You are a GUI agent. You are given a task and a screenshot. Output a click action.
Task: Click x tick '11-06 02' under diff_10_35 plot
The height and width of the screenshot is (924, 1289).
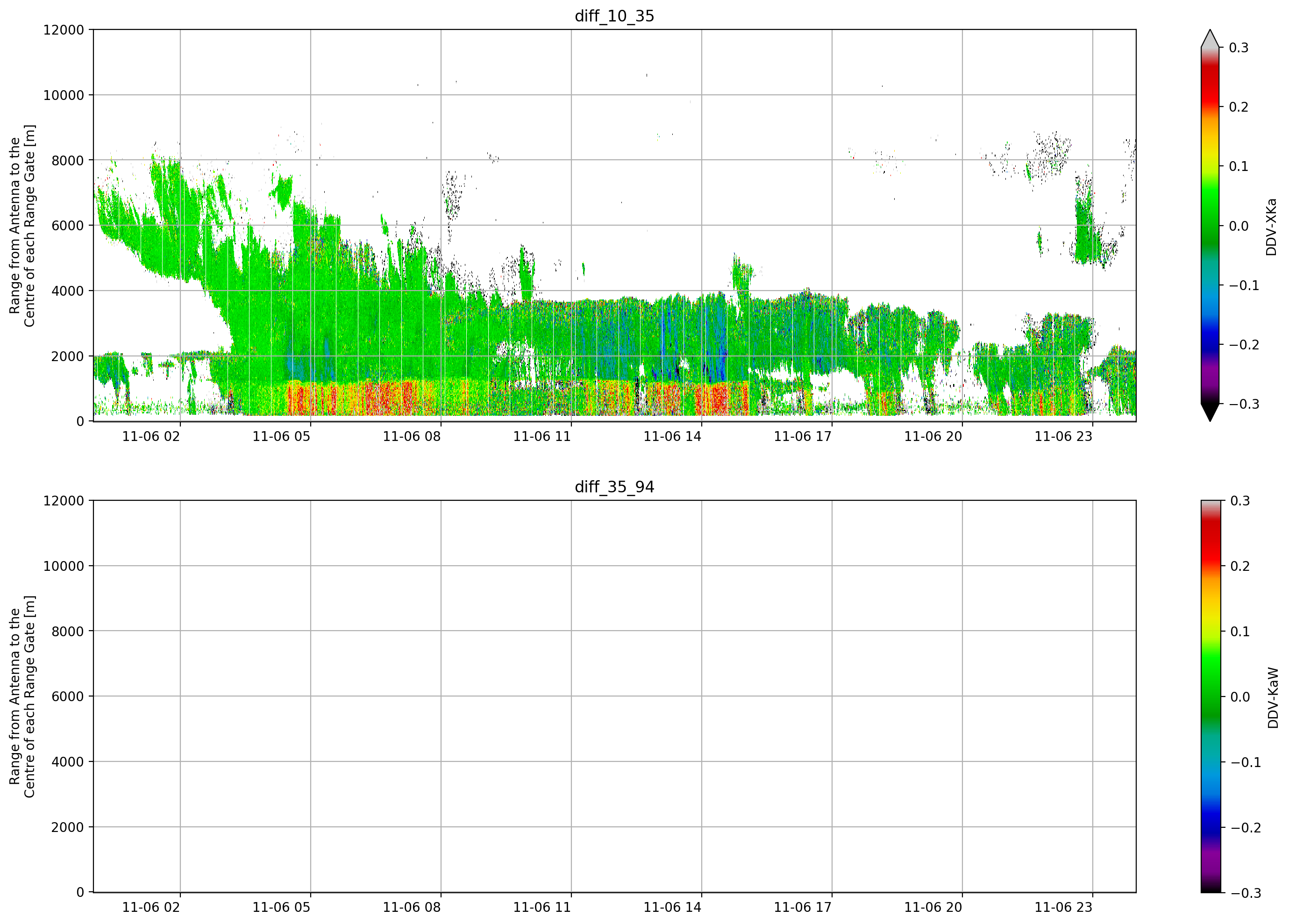151,436
